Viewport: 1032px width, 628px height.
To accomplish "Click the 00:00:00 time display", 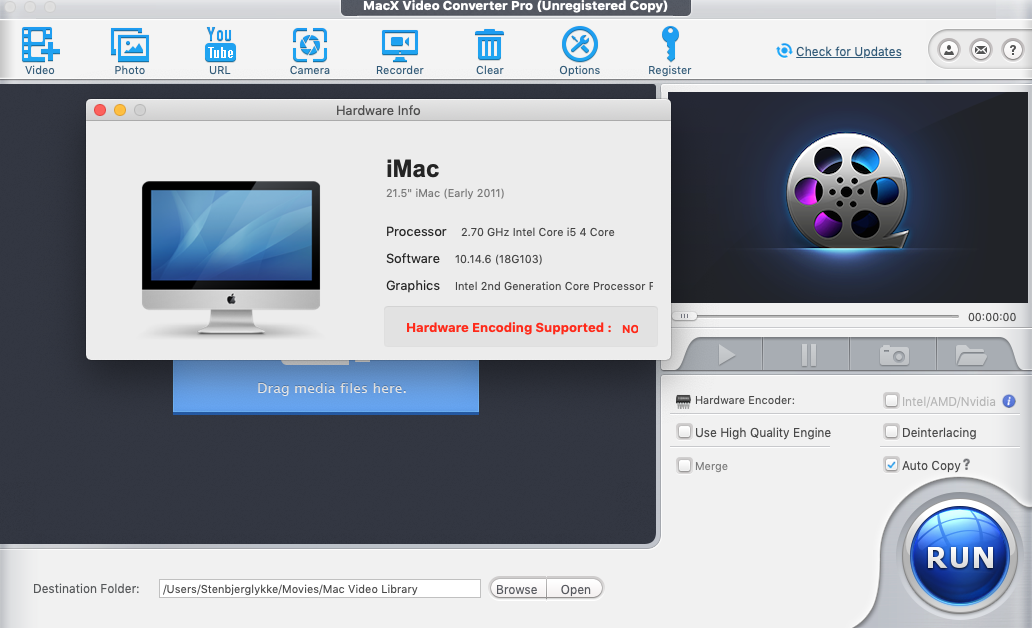I will point(992,317).
